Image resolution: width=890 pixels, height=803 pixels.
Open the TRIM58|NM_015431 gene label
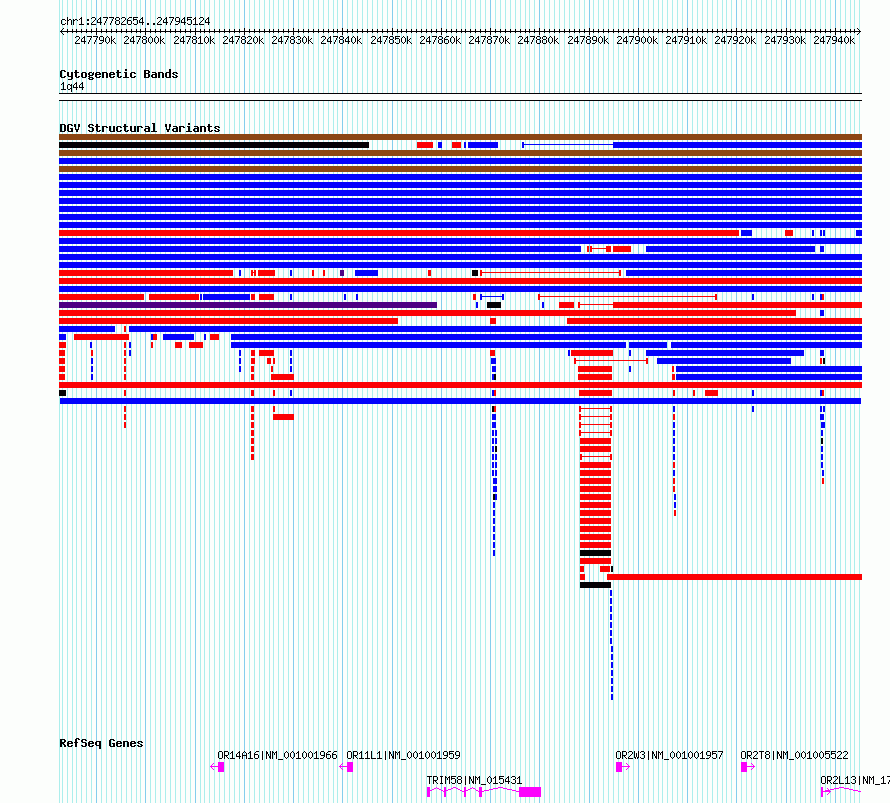pyautogui.click(x=474, y=780)
